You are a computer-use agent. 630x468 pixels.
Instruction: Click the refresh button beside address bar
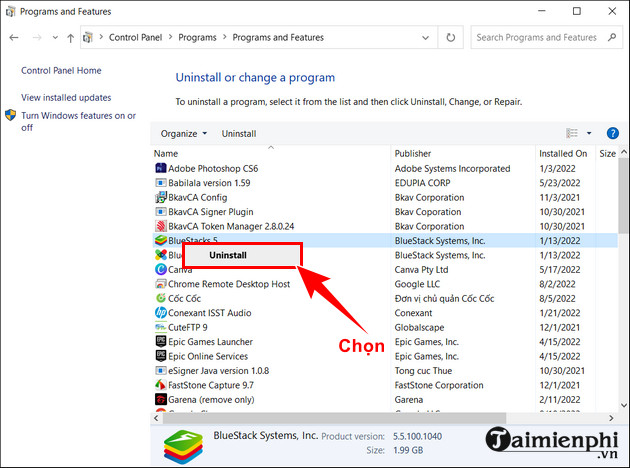pyautogui.click(x=451, y=37)
